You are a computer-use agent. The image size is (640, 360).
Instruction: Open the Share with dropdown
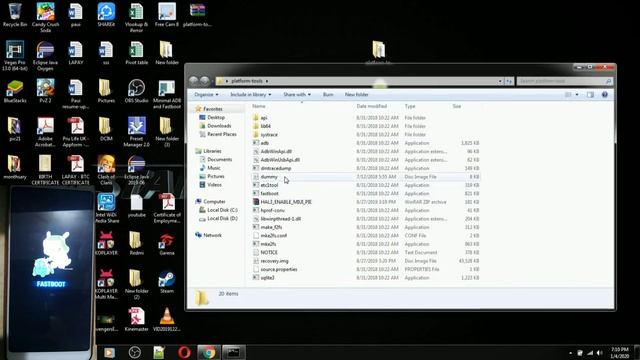(x=297, y=95)
